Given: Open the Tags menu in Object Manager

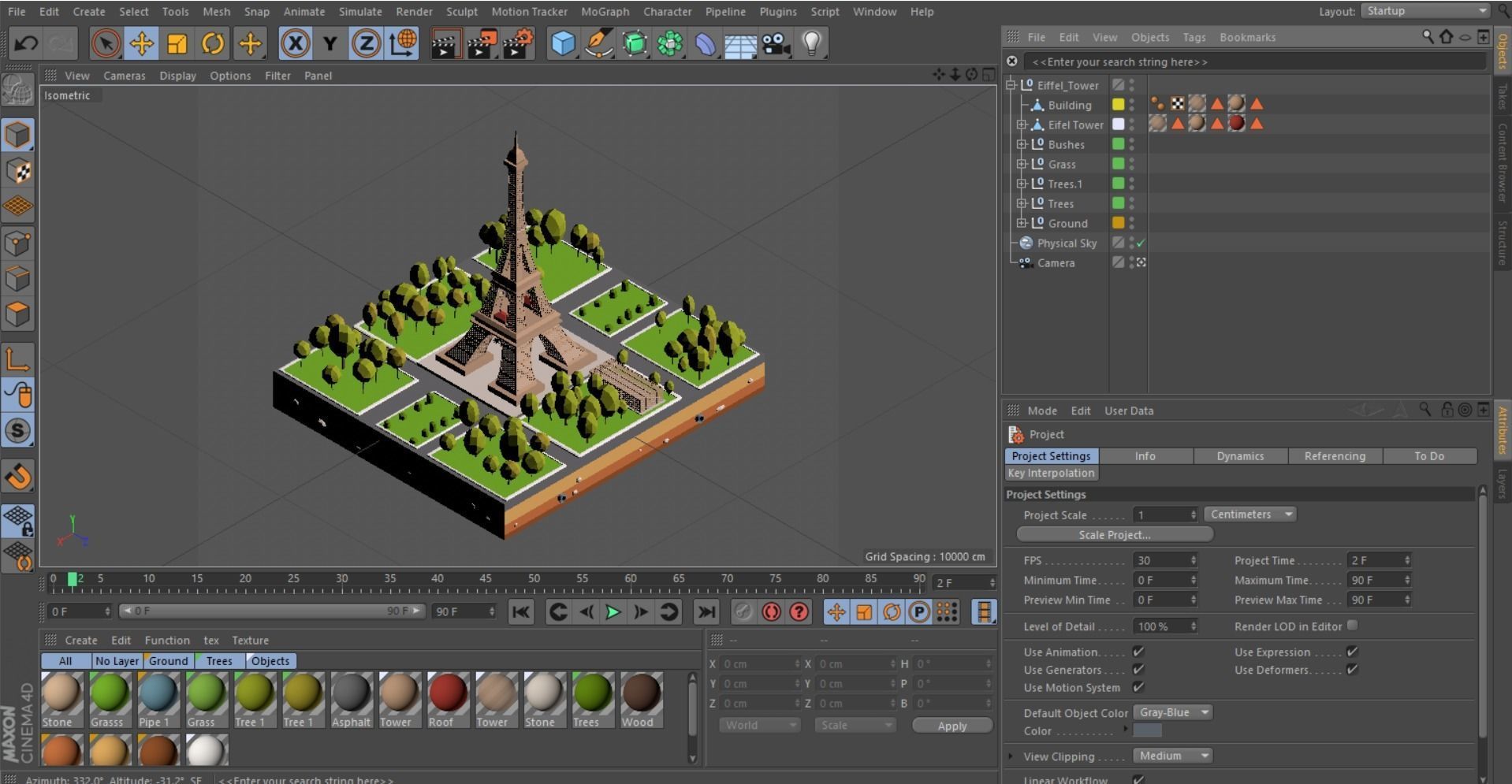Looking at the screenshot, I should tap(1194, 37).
